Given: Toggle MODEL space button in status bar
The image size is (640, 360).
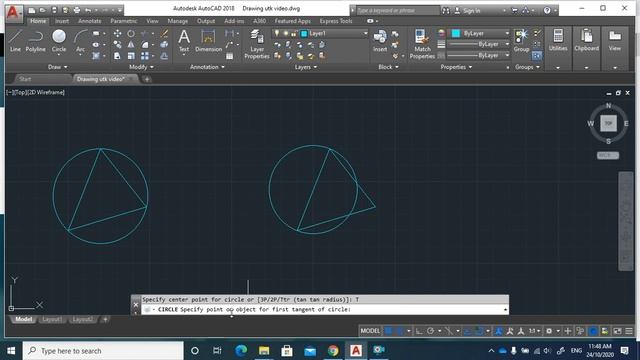Looking at the screenshot, I should pyautogui.click(x=370, y=331).
